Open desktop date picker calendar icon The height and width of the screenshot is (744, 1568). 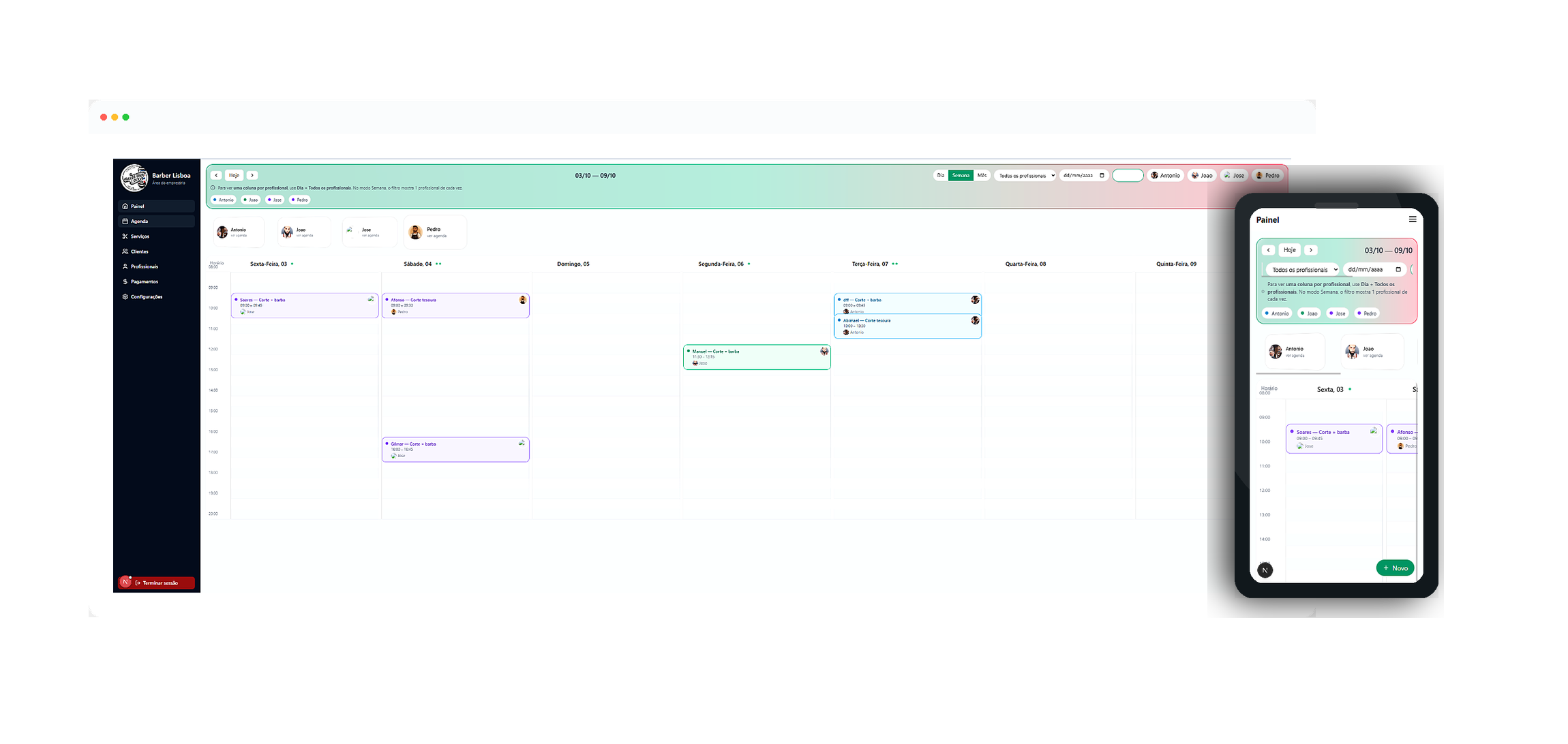coord(1102,176)
